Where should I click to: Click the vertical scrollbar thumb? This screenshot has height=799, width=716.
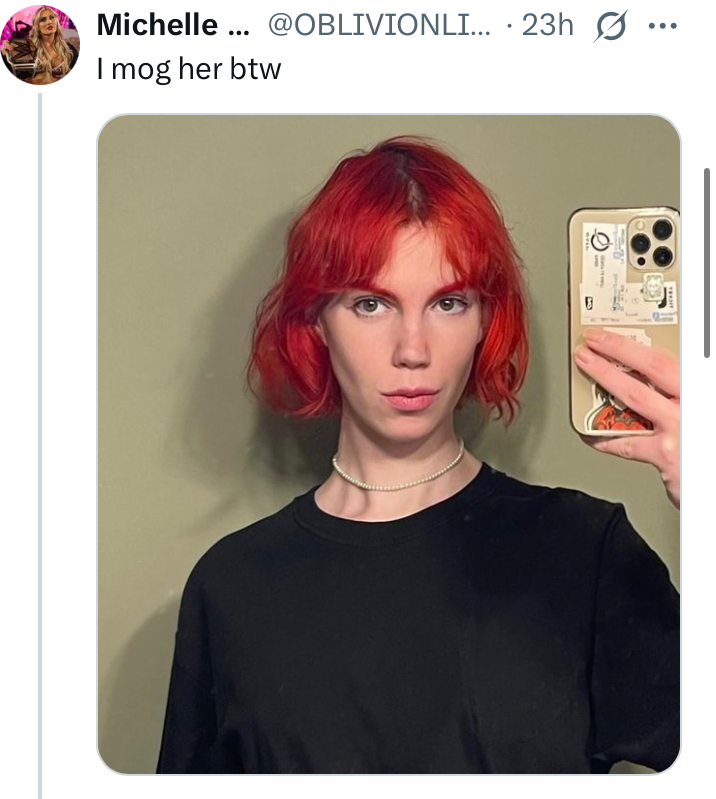tap(707, 262)
